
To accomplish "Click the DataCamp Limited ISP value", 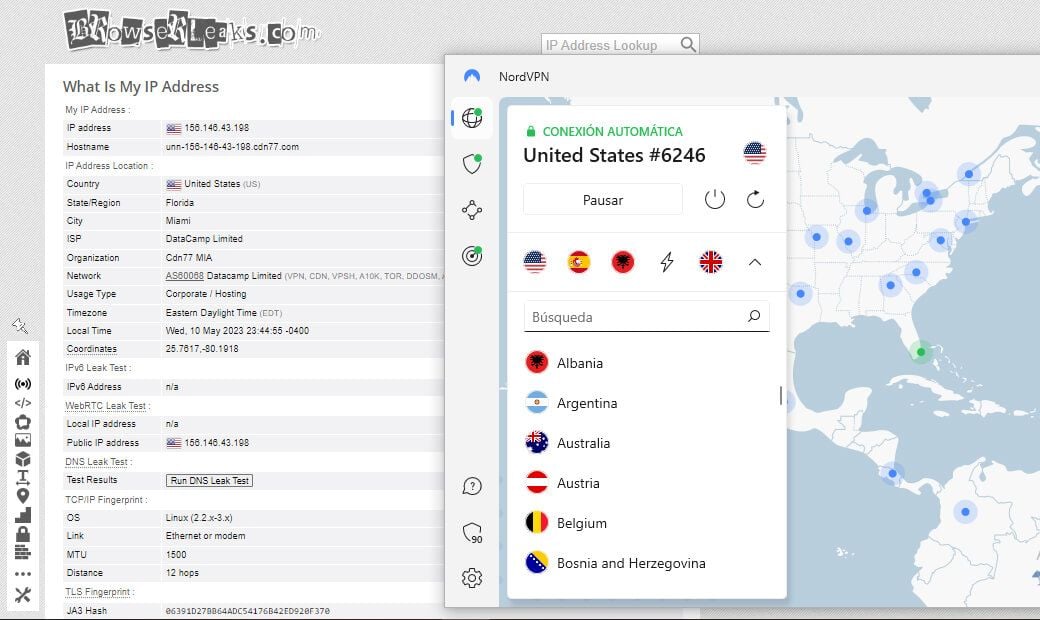I will click(204, 239).
